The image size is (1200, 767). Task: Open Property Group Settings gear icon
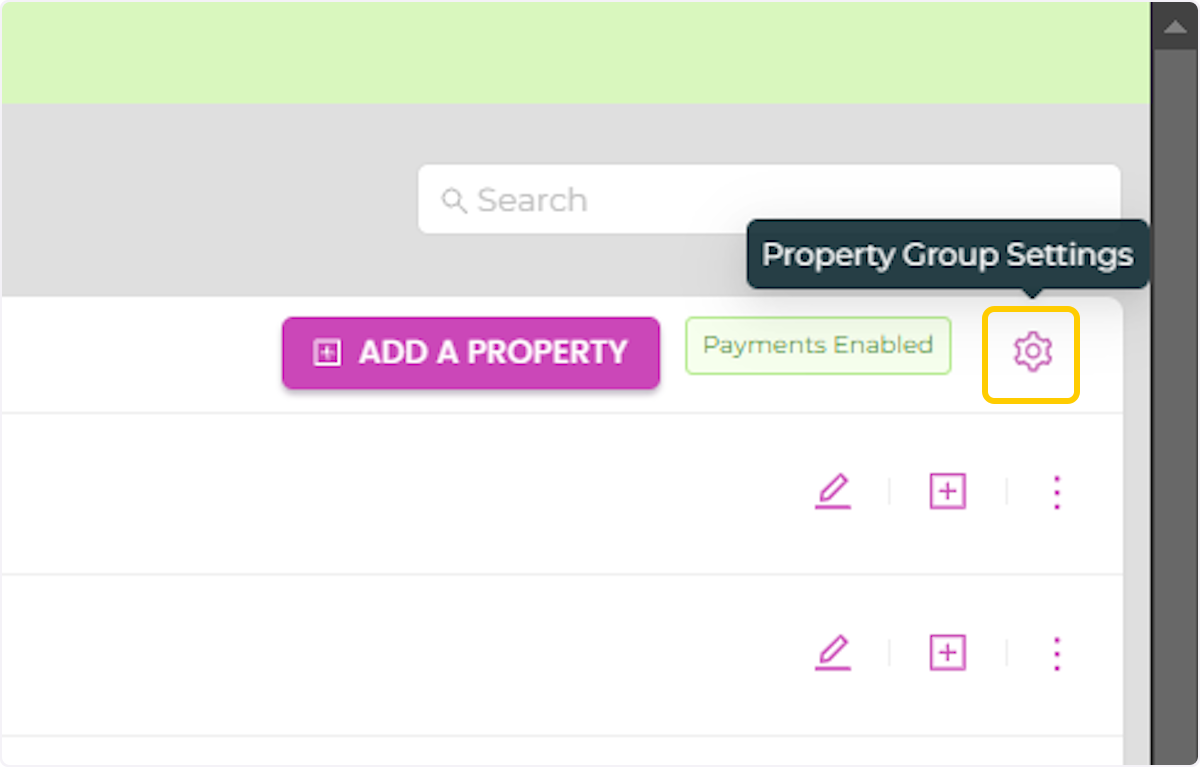click(x=1032, y=352)
